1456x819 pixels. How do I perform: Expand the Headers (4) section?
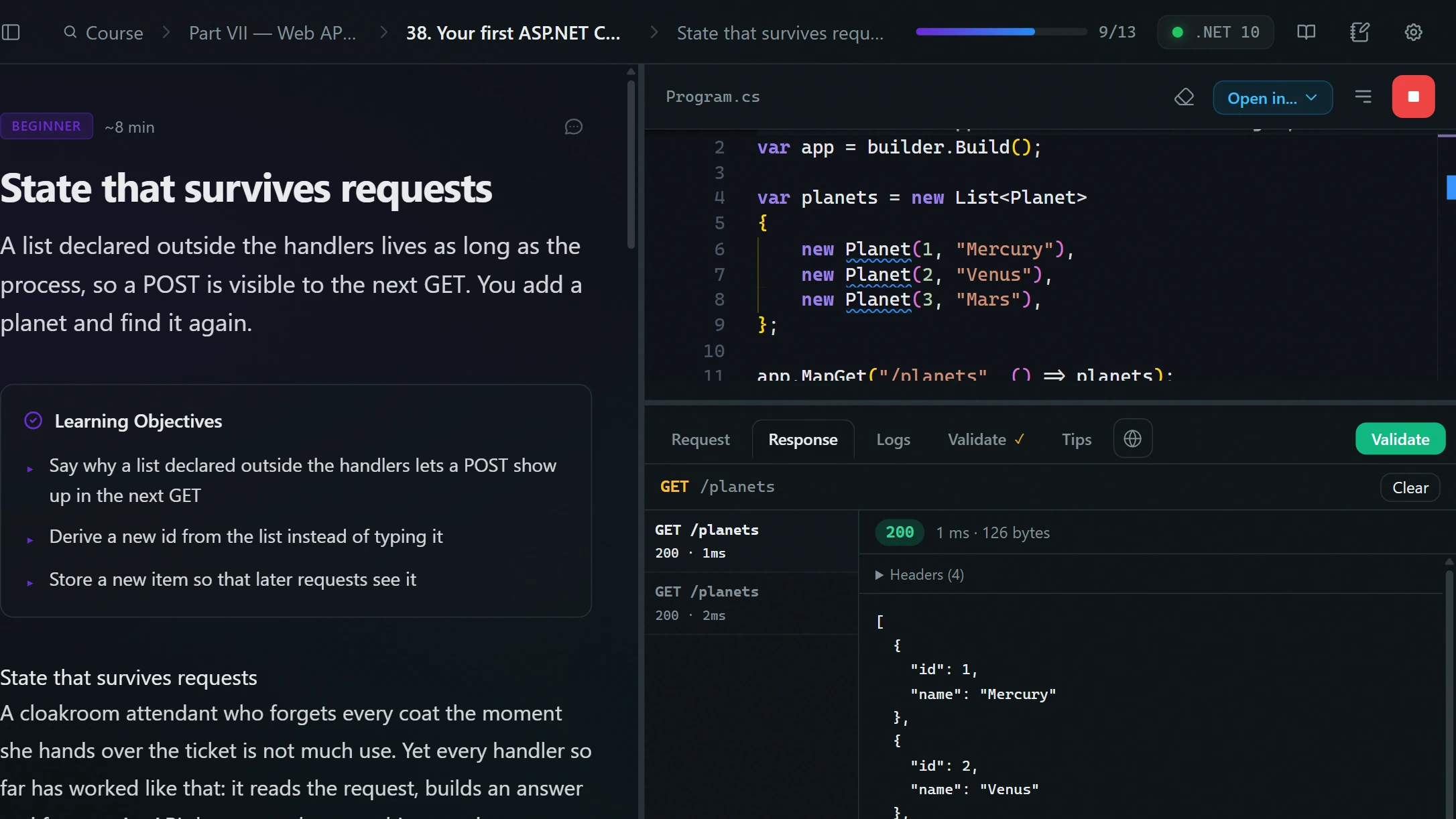(x=919, y=574)
